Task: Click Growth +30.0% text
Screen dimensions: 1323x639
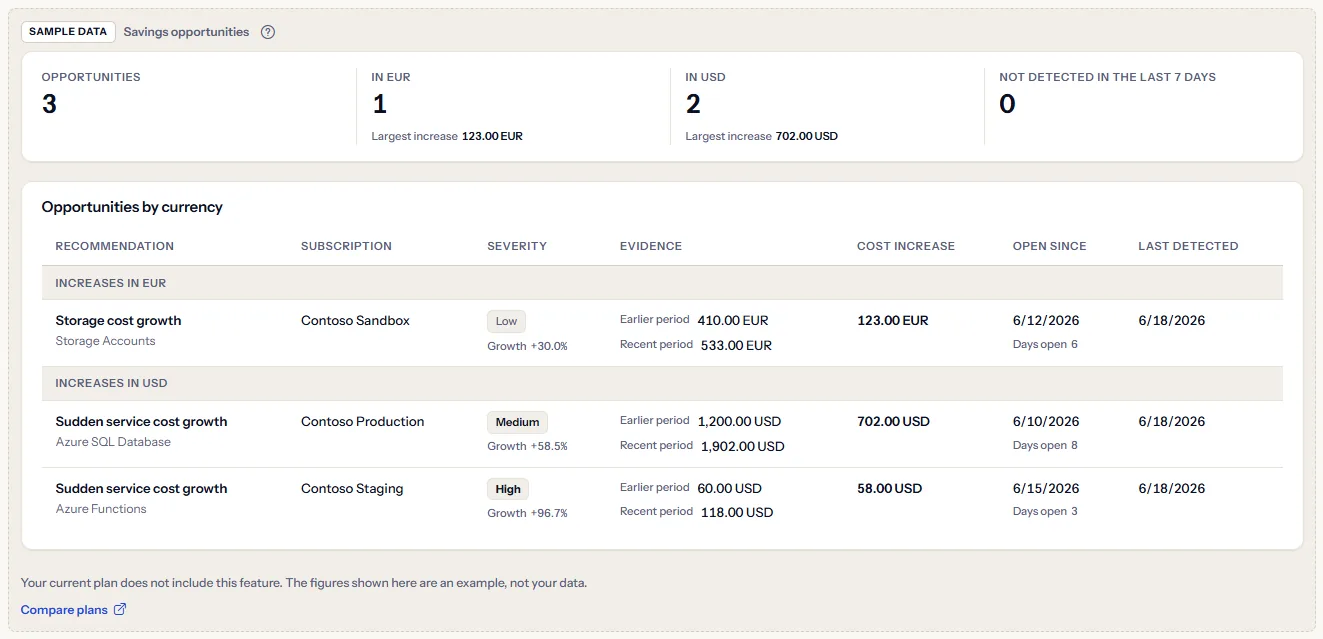Action: coord(527,346)
